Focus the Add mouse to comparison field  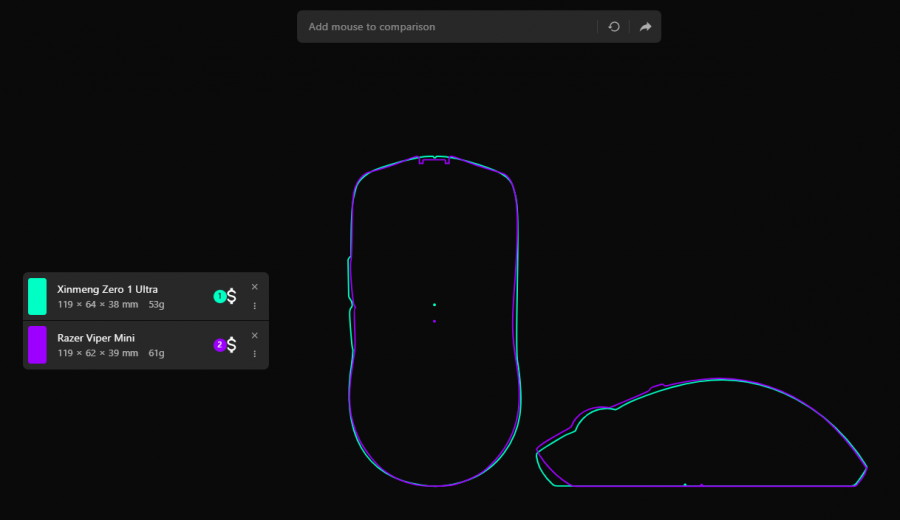click(448, 26)
